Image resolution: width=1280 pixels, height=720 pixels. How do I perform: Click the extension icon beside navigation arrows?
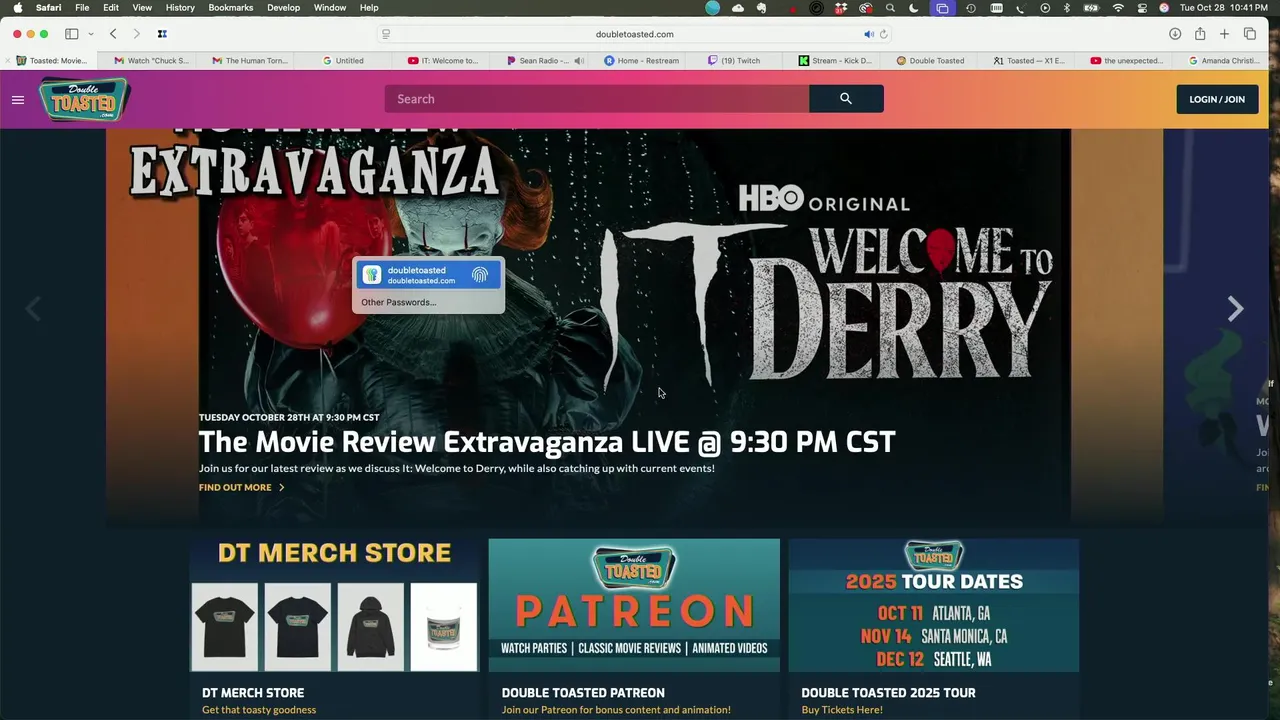pyautogui.click(x=162, y=34)
